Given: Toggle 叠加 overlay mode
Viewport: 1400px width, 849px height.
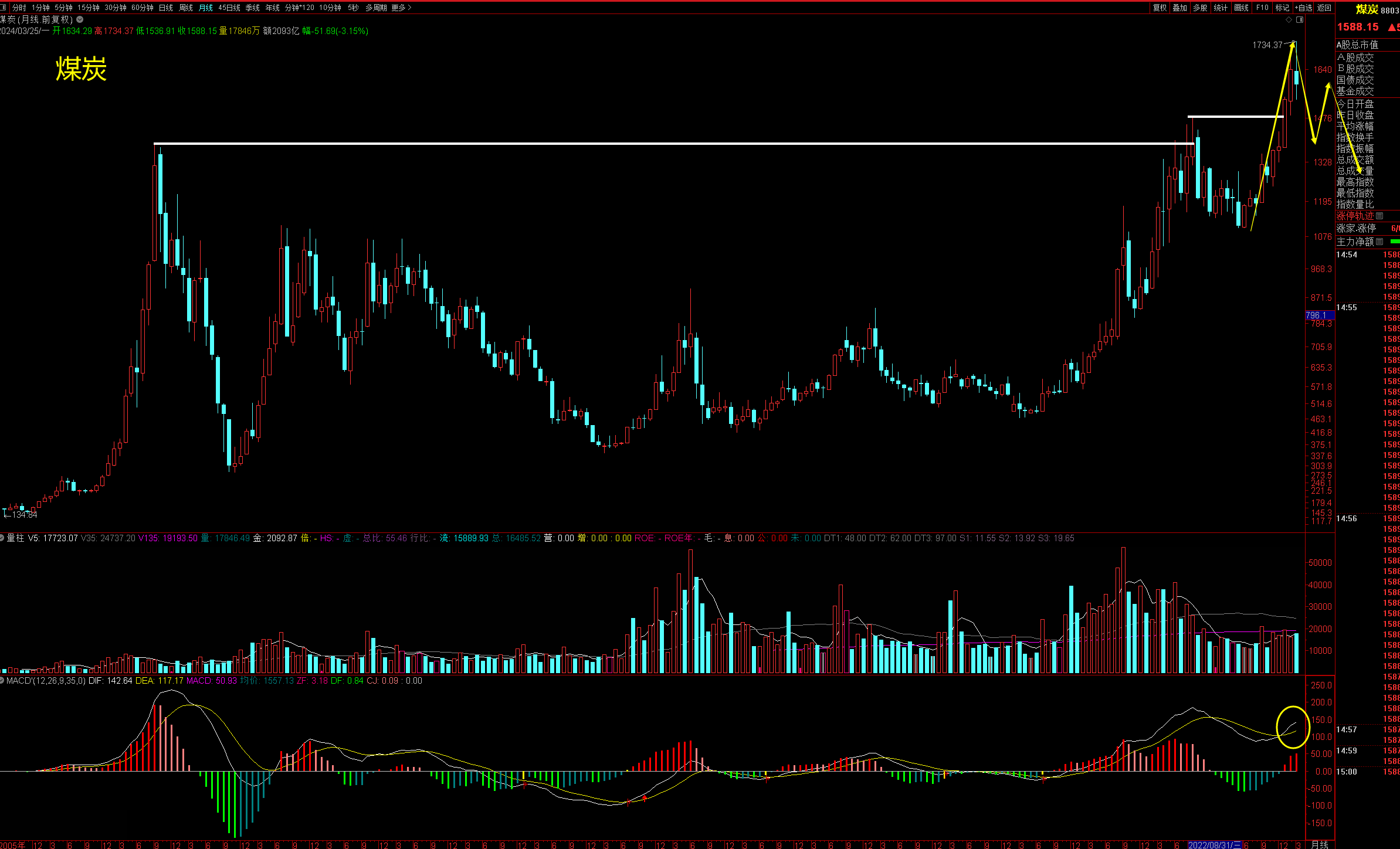Looking at the screenshot, I should pyautogui.click(x=1179, y=8).
